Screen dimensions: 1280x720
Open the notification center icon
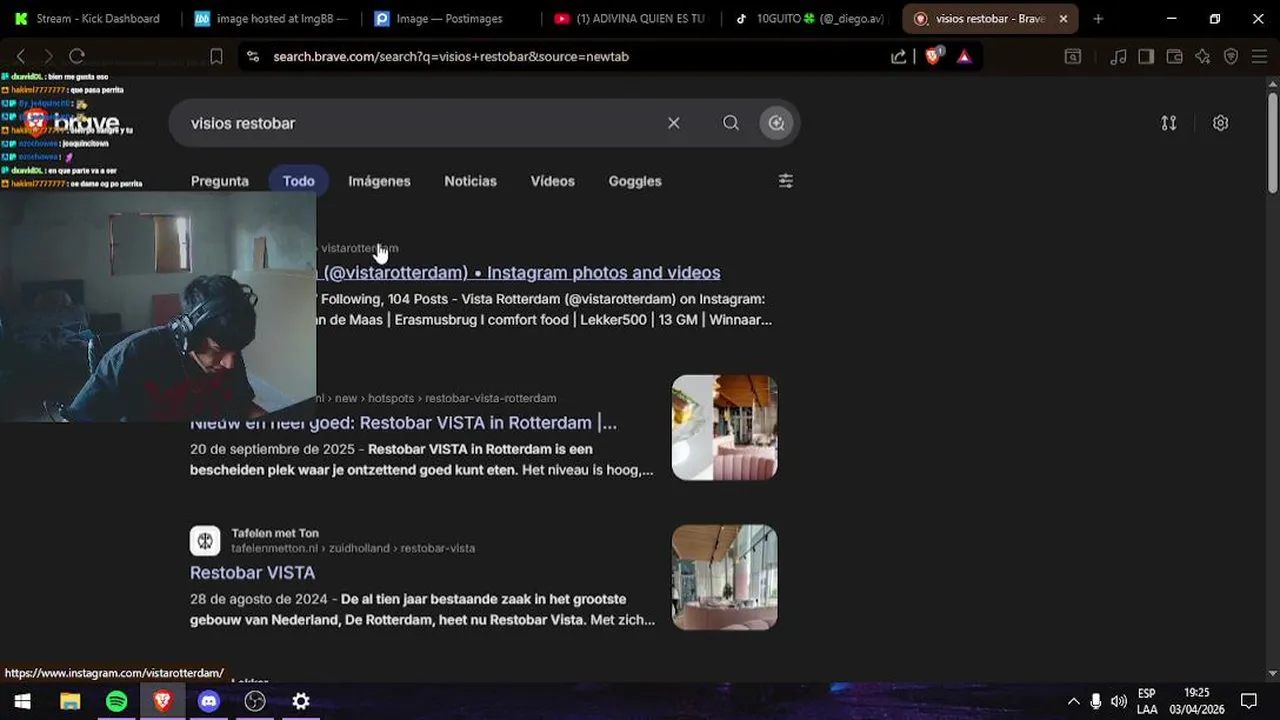(1249, 701)
